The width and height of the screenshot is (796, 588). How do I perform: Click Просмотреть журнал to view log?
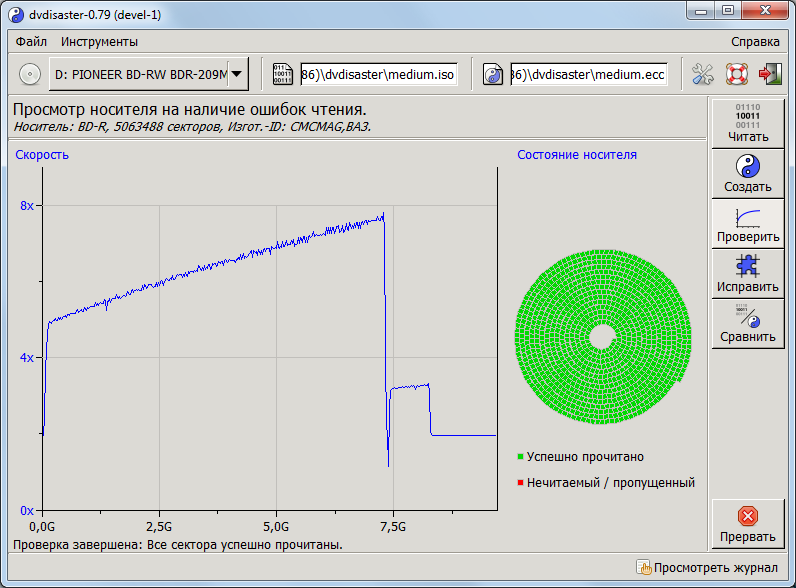(x=707, y=568)
